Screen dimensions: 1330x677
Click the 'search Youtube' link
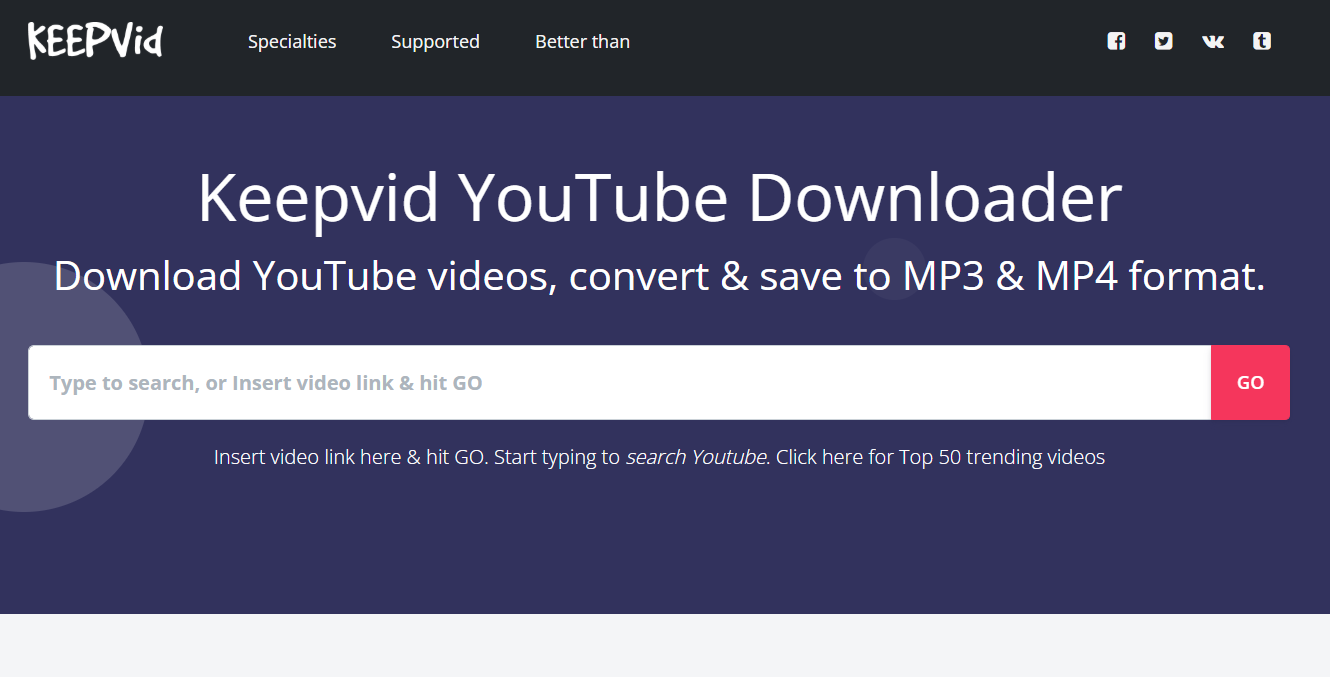point(694,456)
